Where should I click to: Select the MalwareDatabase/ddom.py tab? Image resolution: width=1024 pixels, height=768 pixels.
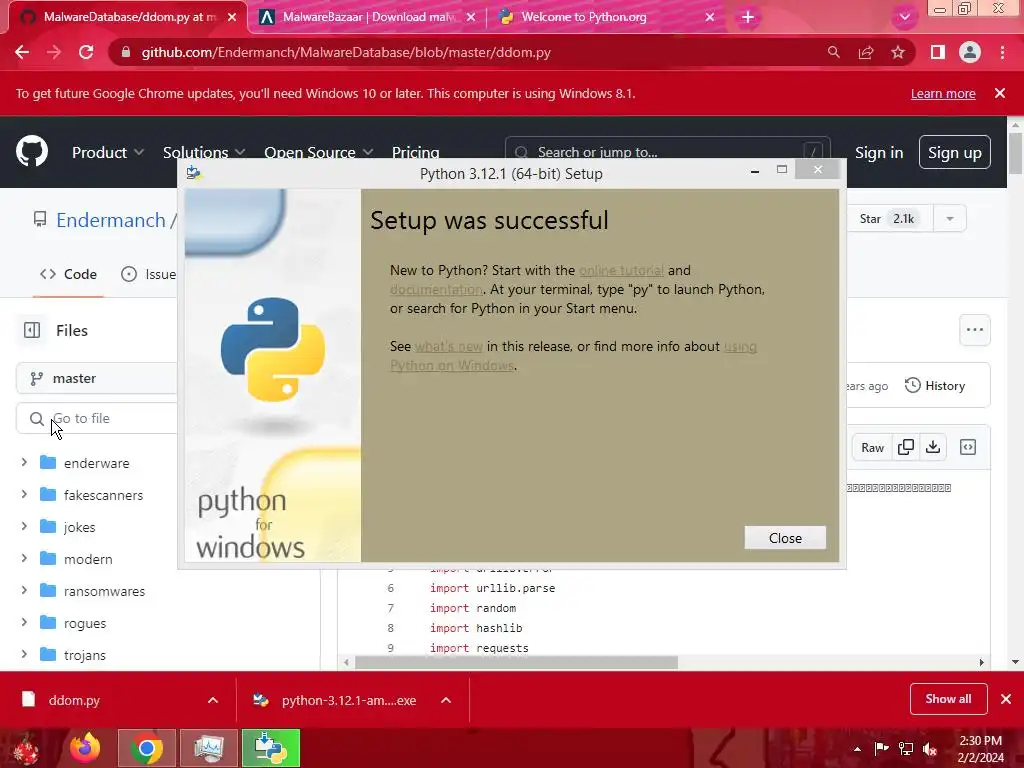coord(128,17)
